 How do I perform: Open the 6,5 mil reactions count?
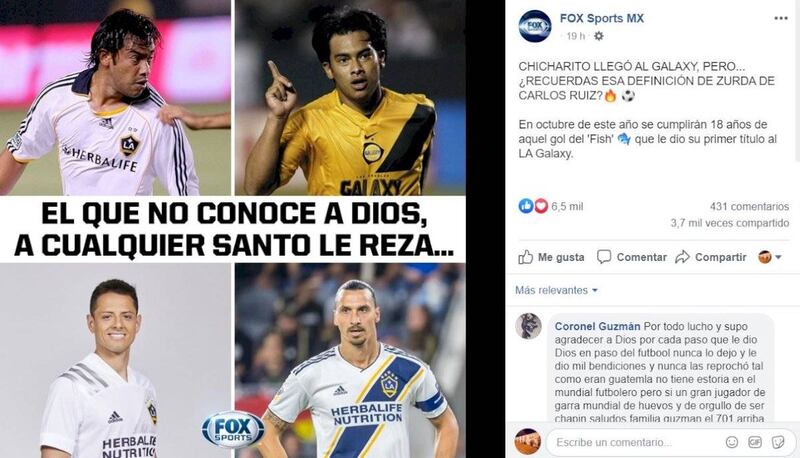(567, 207)
